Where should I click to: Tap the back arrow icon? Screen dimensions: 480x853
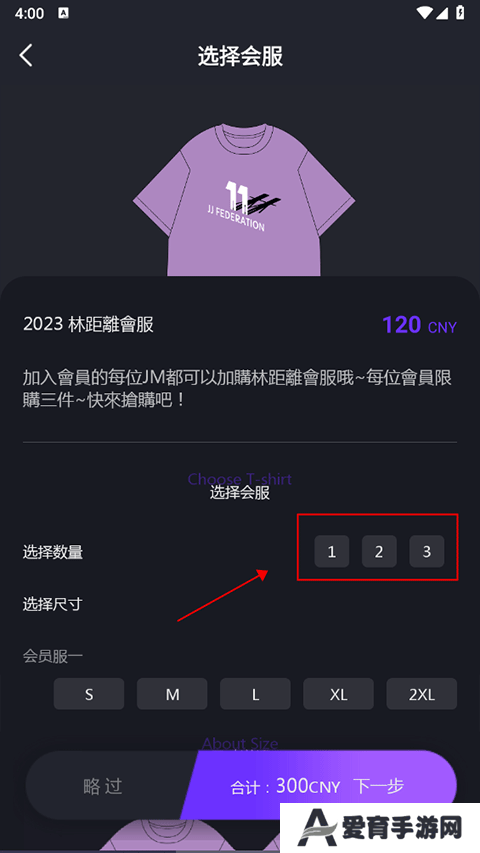point(26,55)
